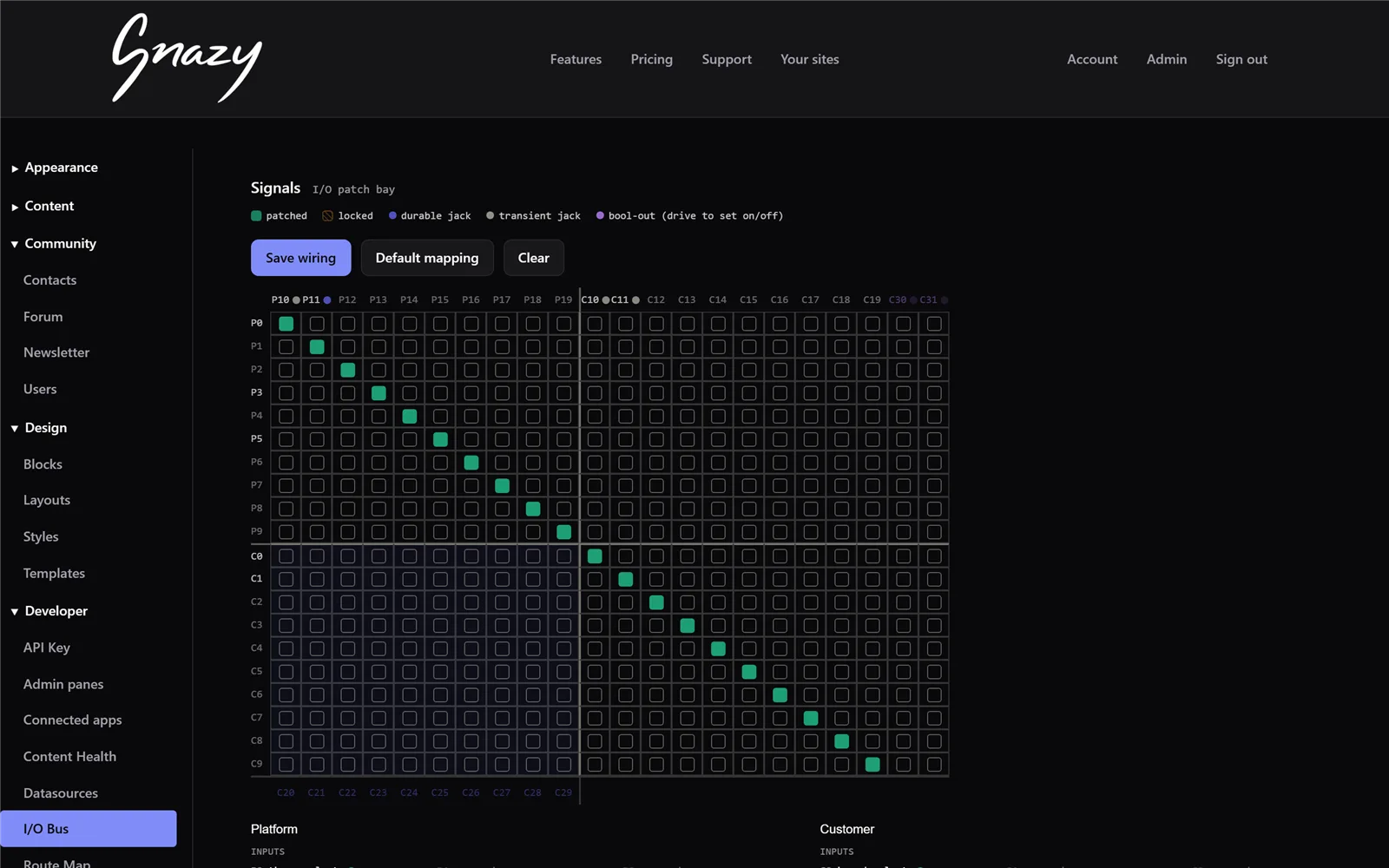Click the P10 column header
The image size is (1389, 868).
coord(286,299)
